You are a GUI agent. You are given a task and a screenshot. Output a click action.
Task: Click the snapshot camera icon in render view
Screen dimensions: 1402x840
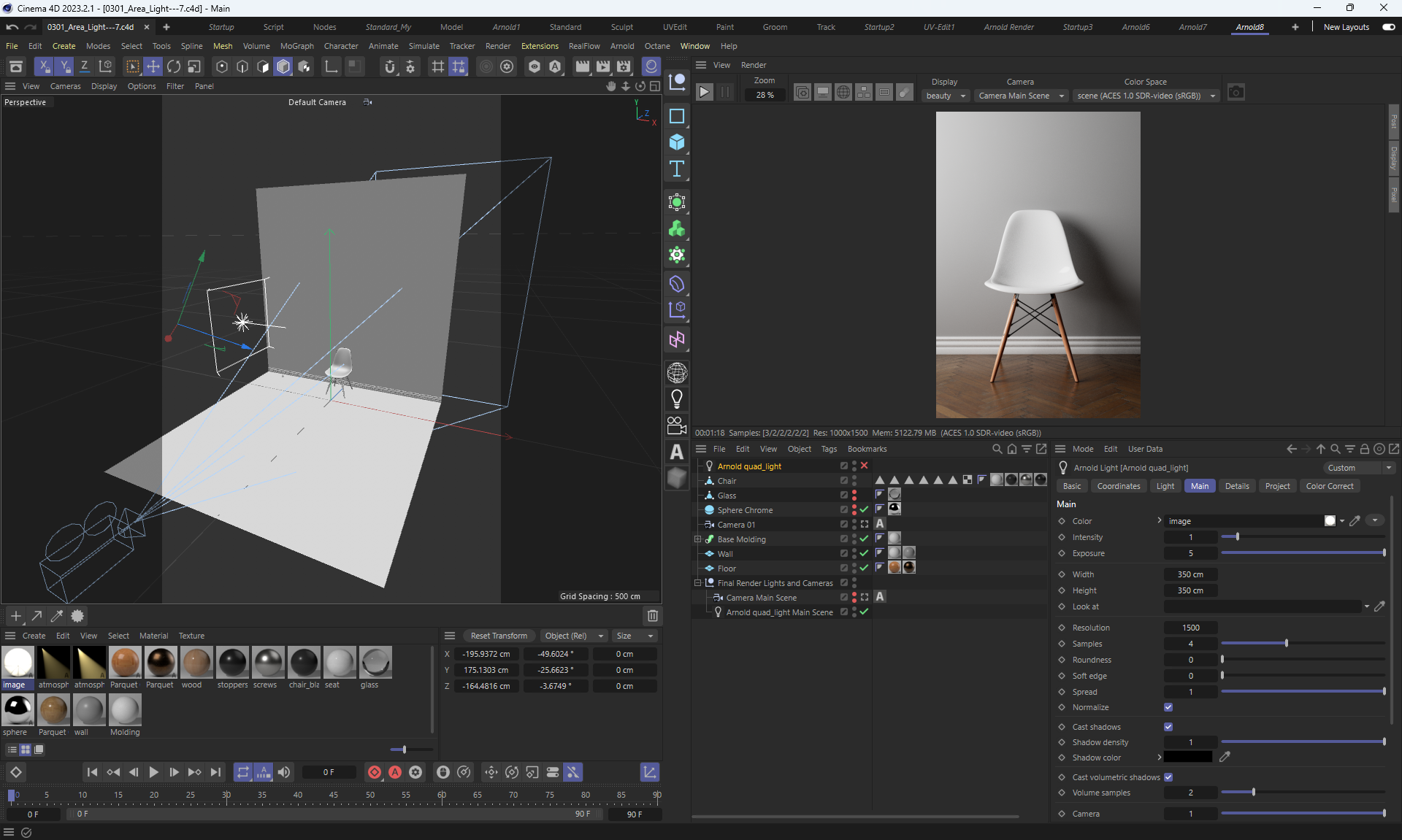(x=1236, y=92)
